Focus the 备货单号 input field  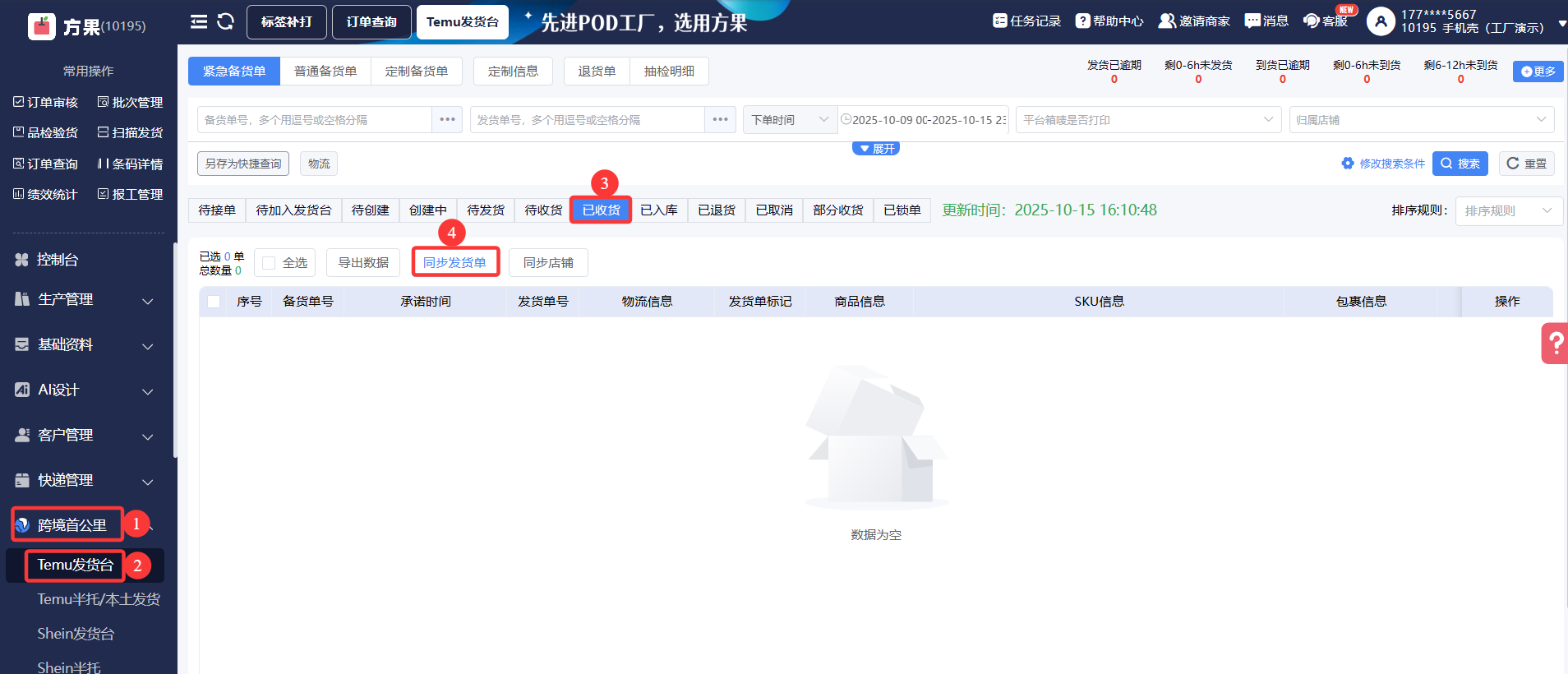click(x=315, y=120)
